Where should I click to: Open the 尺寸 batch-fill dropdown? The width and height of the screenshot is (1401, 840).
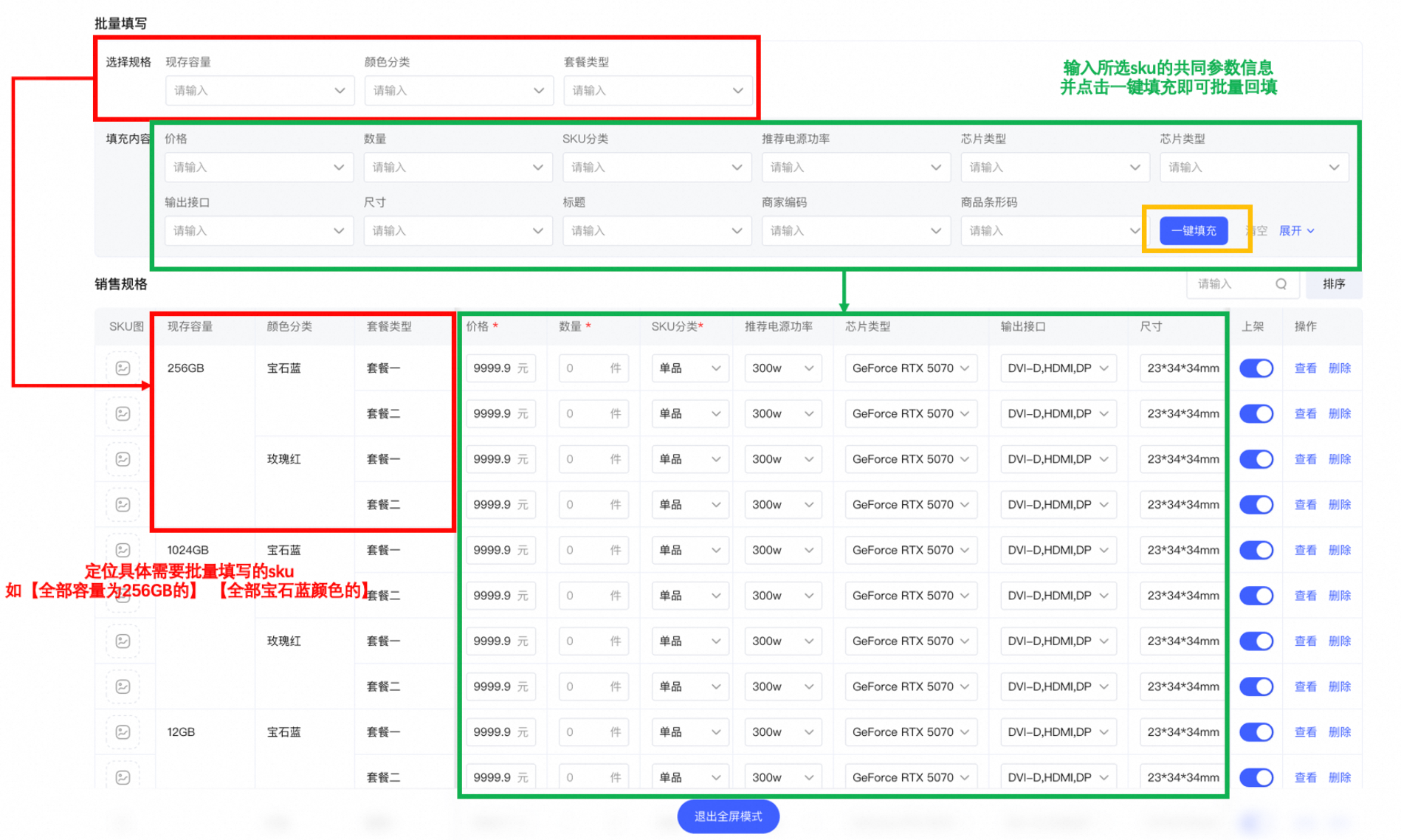458,231
